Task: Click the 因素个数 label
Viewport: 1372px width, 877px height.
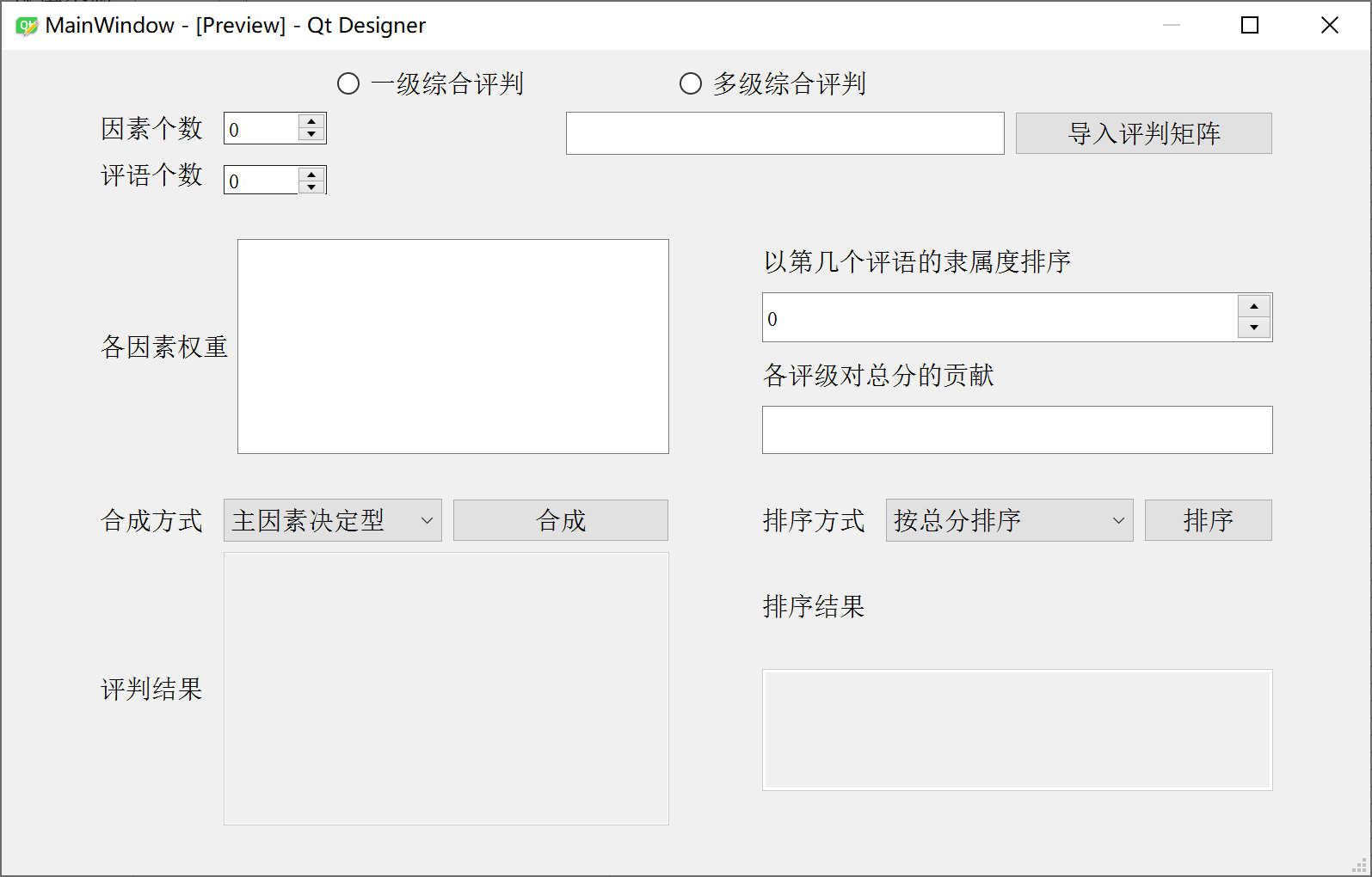Action: (151, 129)
